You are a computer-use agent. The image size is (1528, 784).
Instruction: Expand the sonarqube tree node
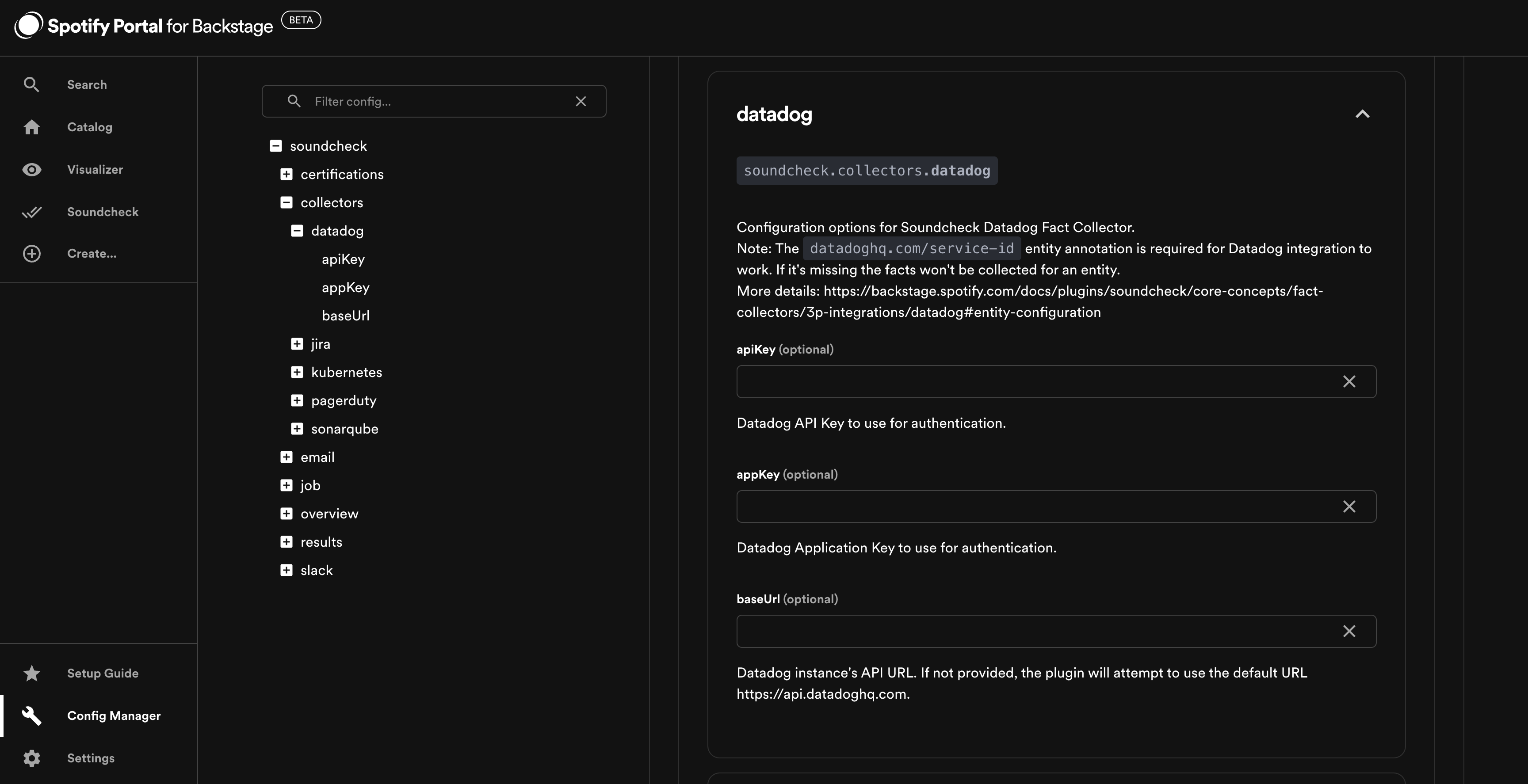(x=297, y=429)
